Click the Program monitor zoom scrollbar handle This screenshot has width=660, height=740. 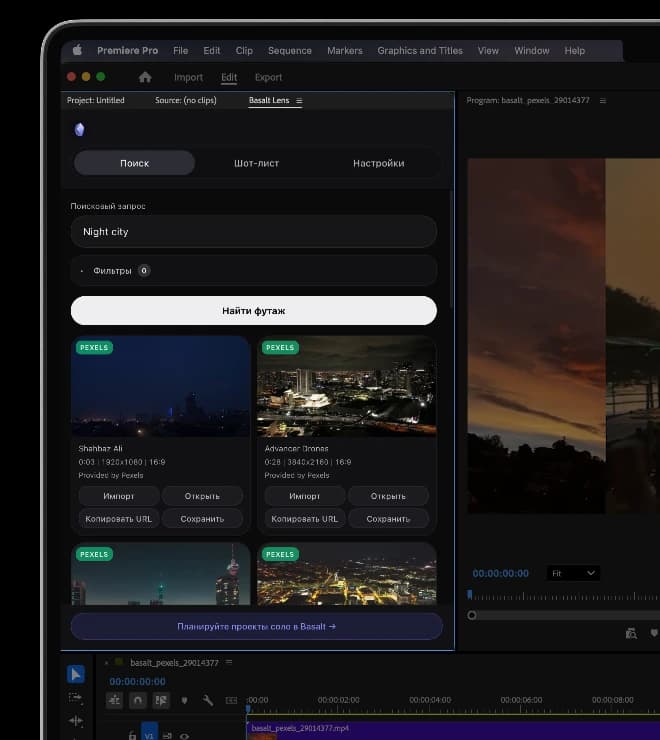click(472, 615)
